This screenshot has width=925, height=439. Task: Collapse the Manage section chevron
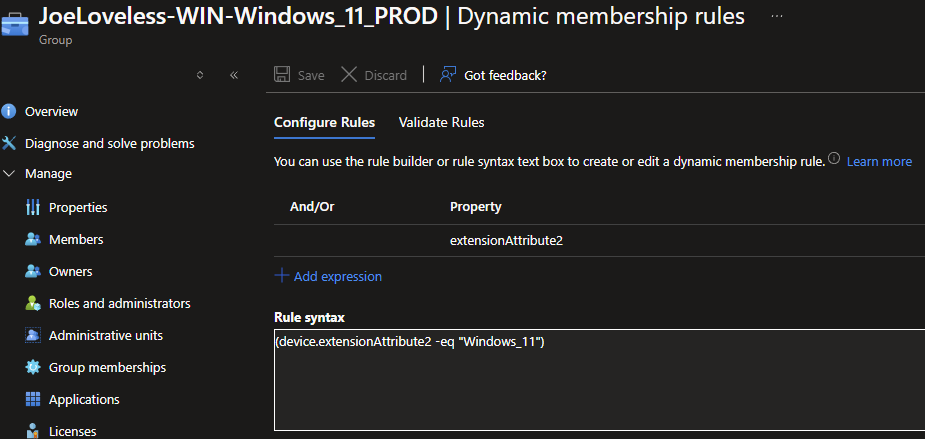9,173
